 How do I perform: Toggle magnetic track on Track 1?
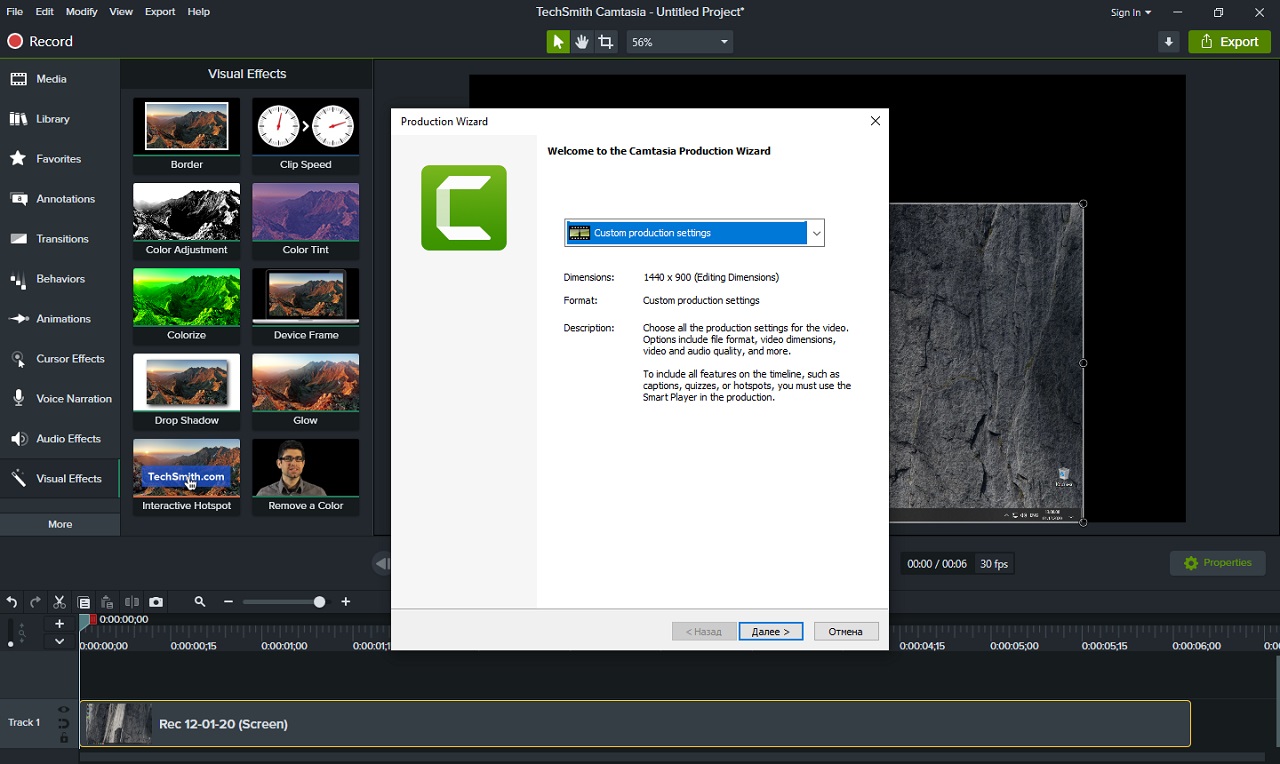tap(64, 724)
